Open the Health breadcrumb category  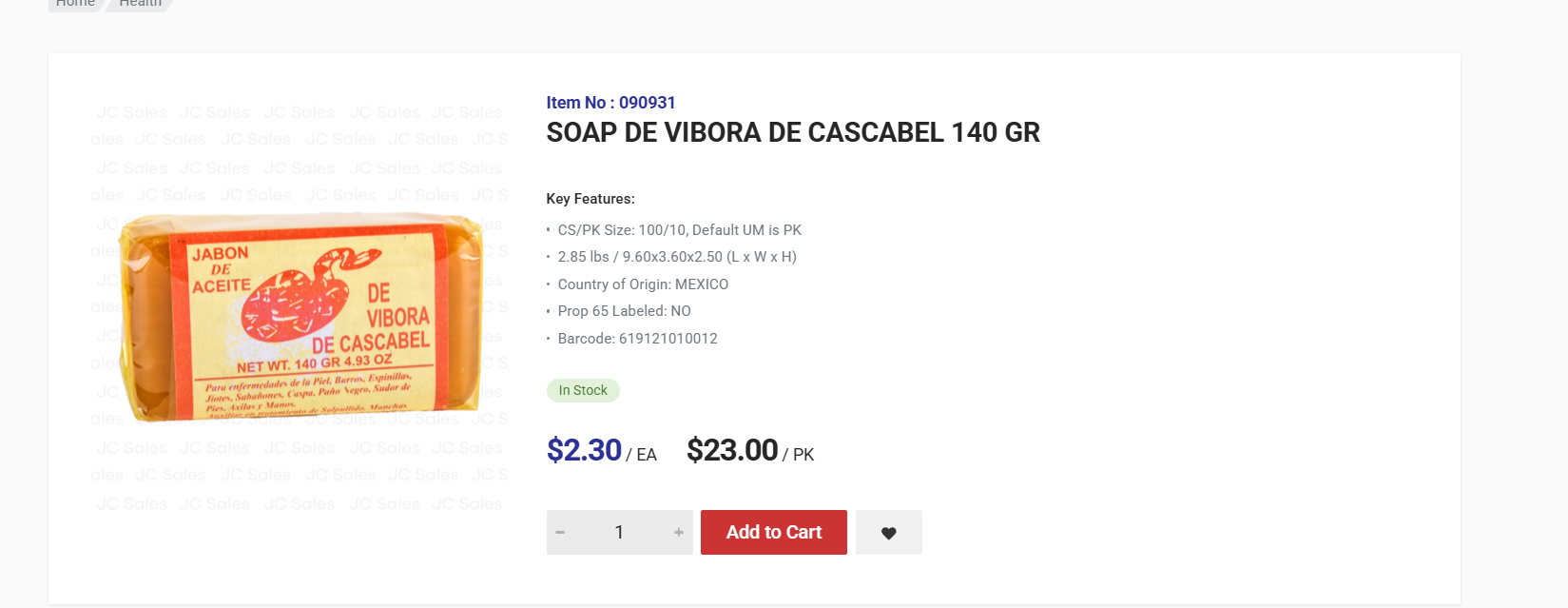pos(141,4)
